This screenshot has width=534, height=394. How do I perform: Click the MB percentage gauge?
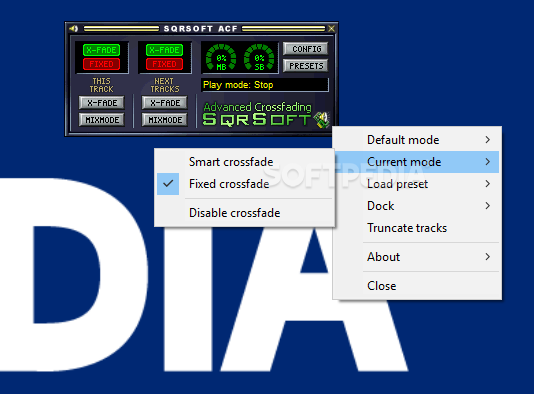[221, 58]
